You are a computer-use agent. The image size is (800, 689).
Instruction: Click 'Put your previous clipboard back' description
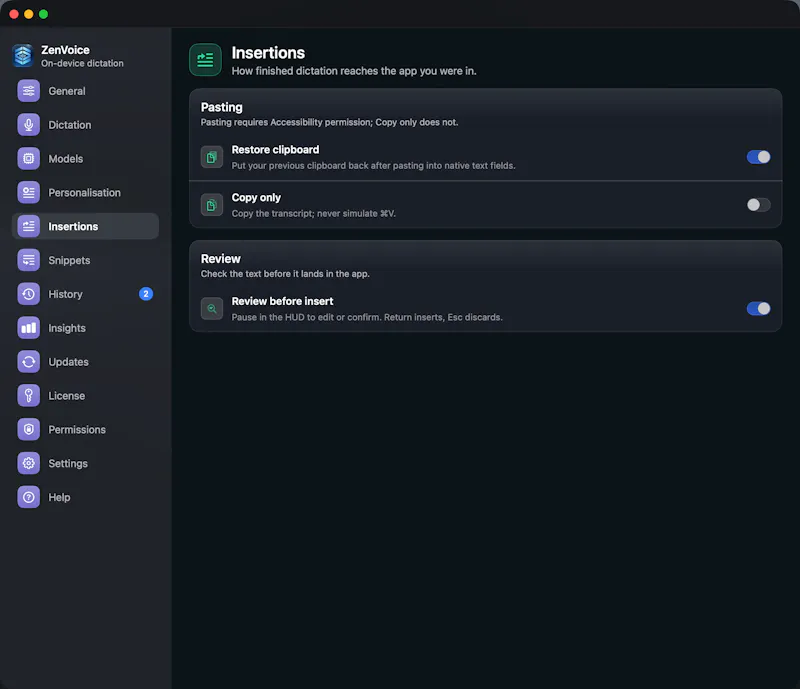373,165
